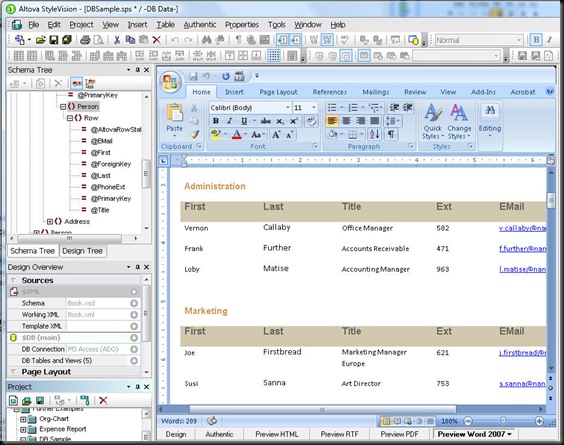Click the Grow Font icon
This screenshot has width=564, height=445.
276,135
